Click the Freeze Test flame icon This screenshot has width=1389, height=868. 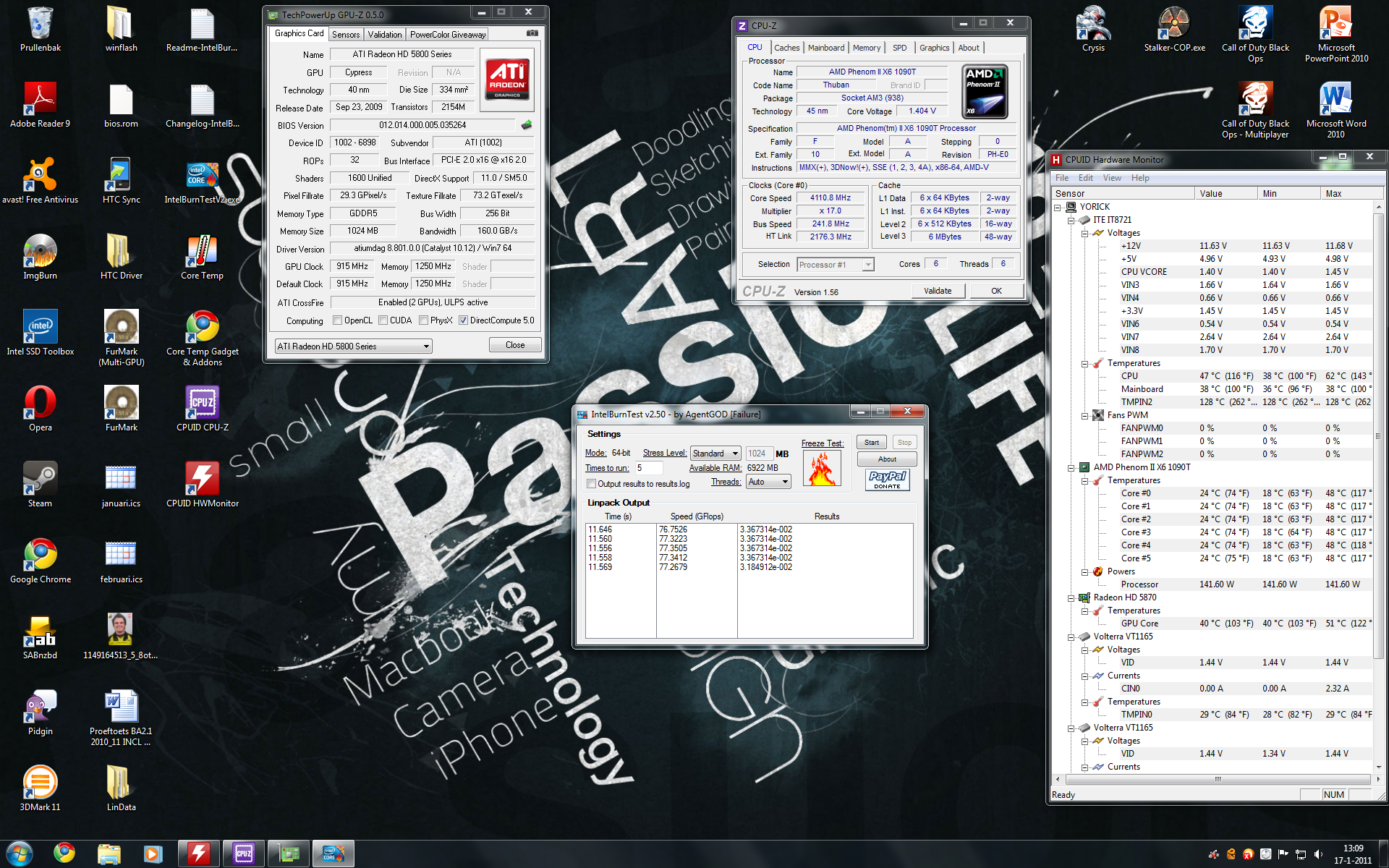tap(821, 468)
